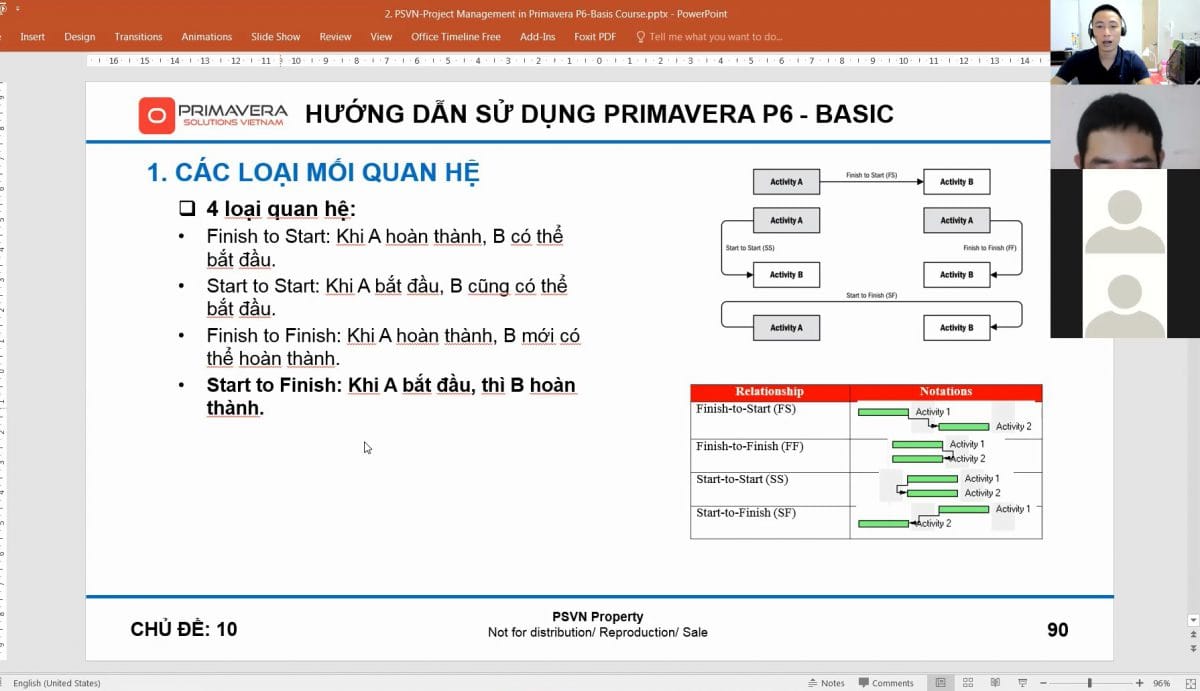This screenshot has height=691, width=1200.
Task: Click the Start-to-Start (SS) table cell
Action: 770,489
